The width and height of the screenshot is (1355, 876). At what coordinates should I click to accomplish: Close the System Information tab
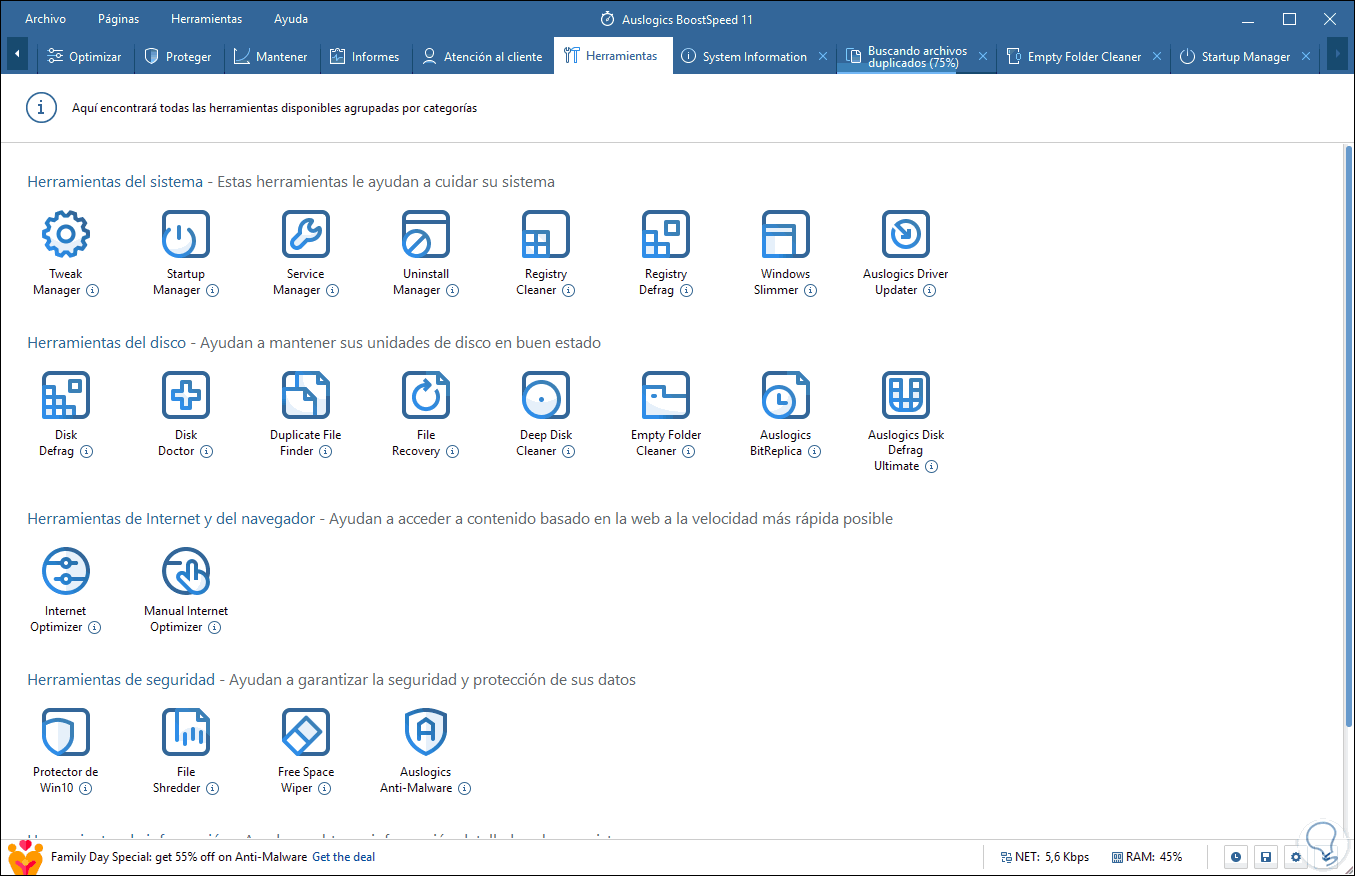point(823,57)
